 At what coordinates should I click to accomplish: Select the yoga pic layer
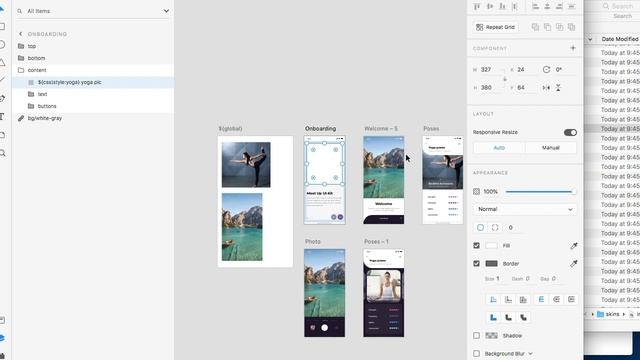coord(93,82)
